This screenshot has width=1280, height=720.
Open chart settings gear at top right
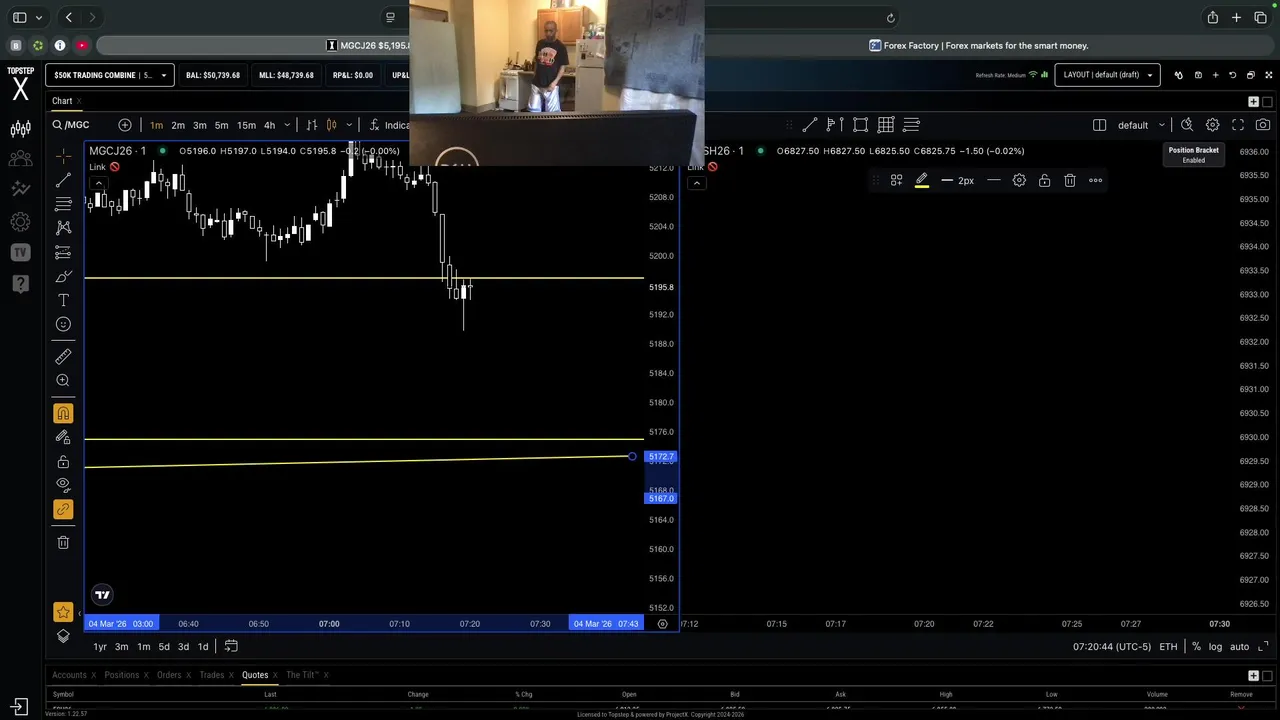[x=1212, y=125]
